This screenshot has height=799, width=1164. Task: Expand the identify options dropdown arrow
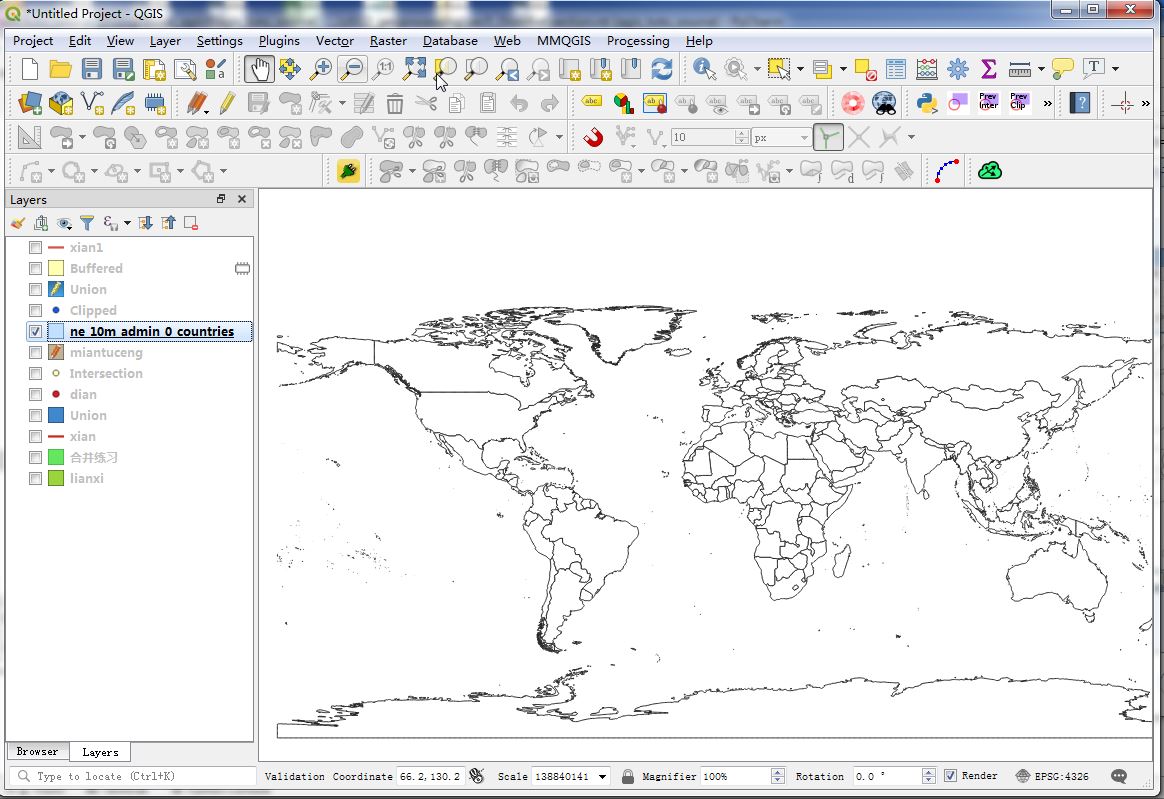756,69
